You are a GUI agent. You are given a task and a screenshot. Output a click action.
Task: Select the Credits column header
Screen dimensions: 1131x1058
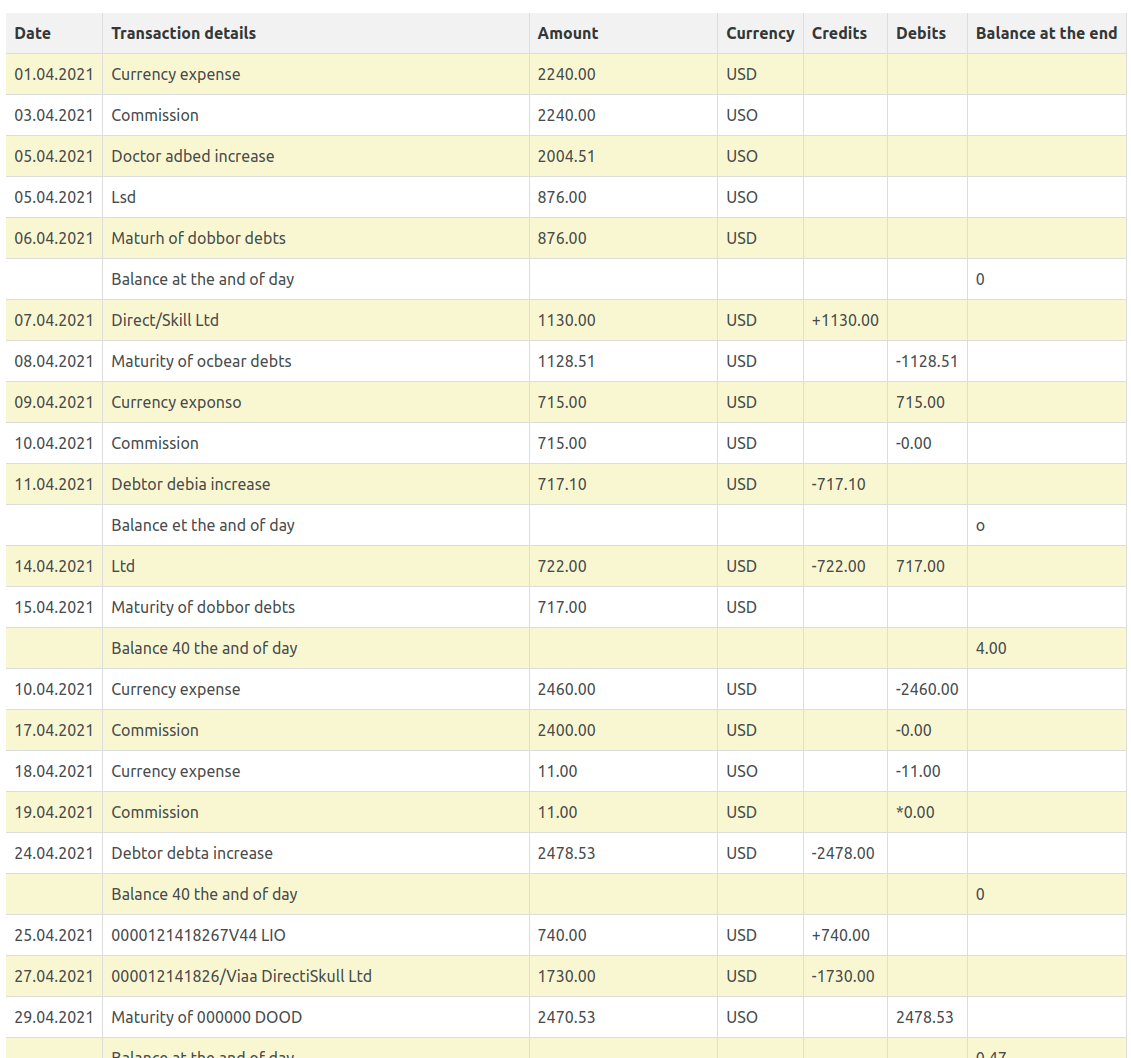[839, 33]
